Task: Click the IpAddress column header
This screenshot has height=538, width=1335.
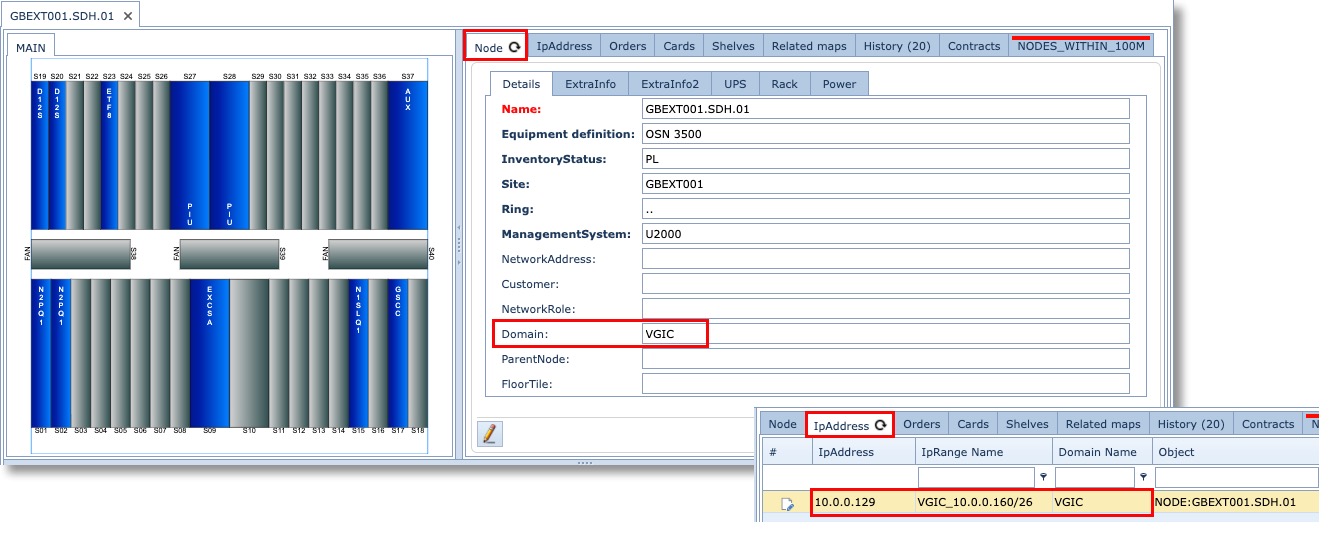Action: (845, 452)
